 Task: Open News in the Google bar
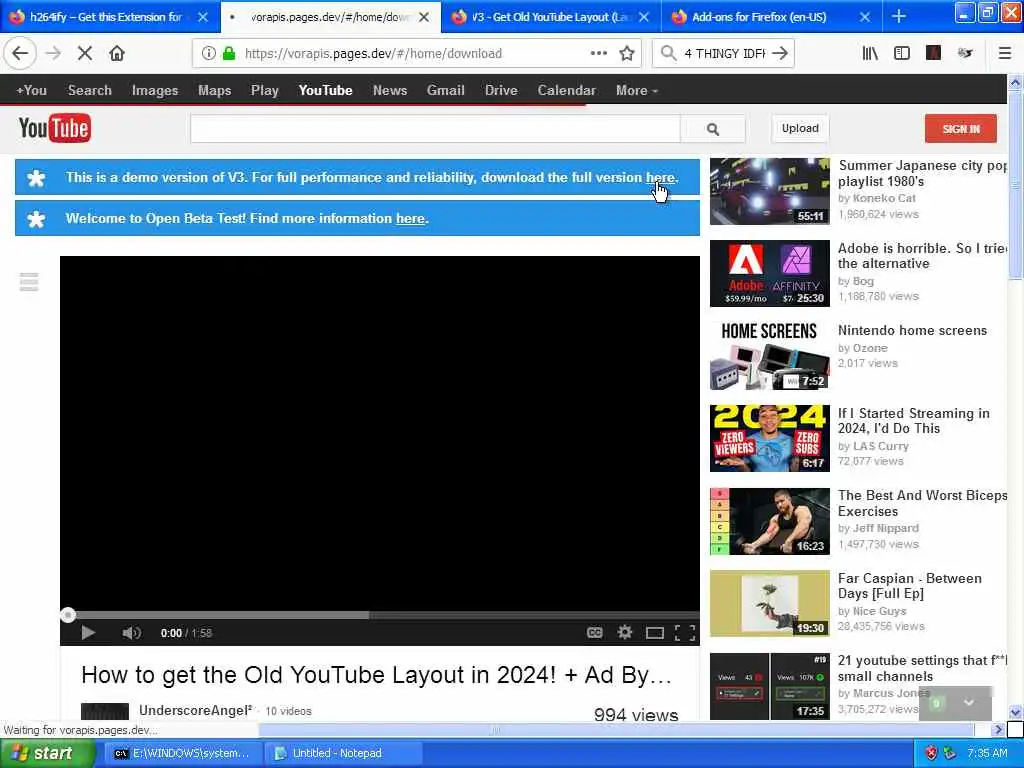point(390,90)
